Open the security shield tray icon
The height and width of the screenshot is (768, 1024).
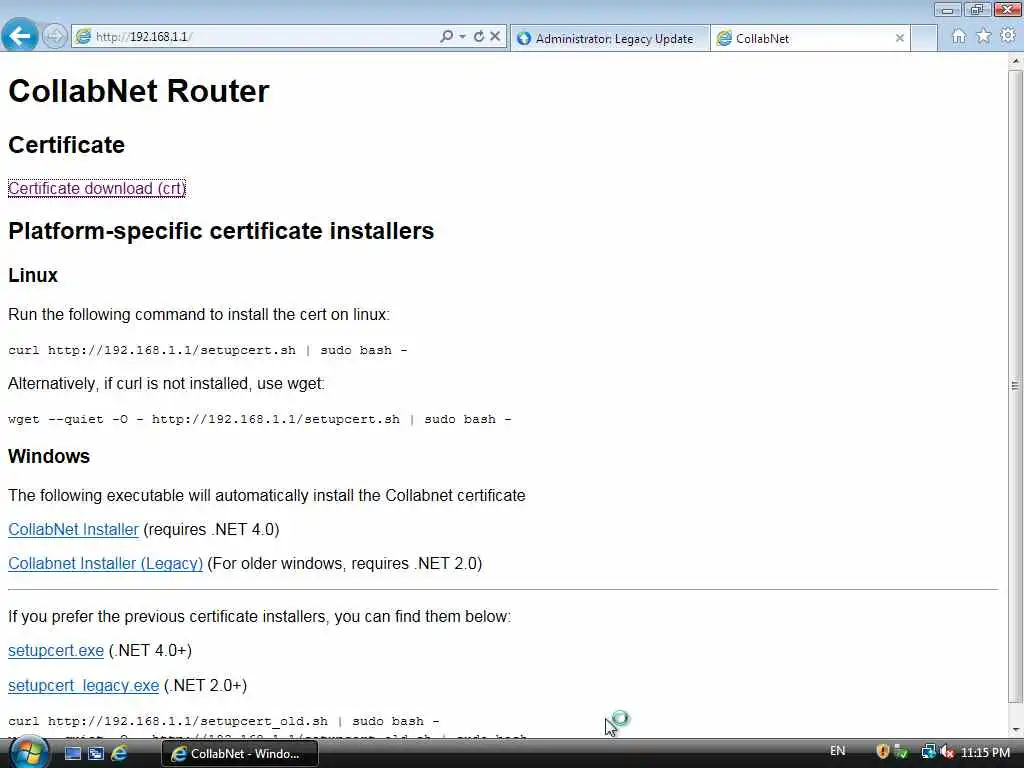point(882,752)
